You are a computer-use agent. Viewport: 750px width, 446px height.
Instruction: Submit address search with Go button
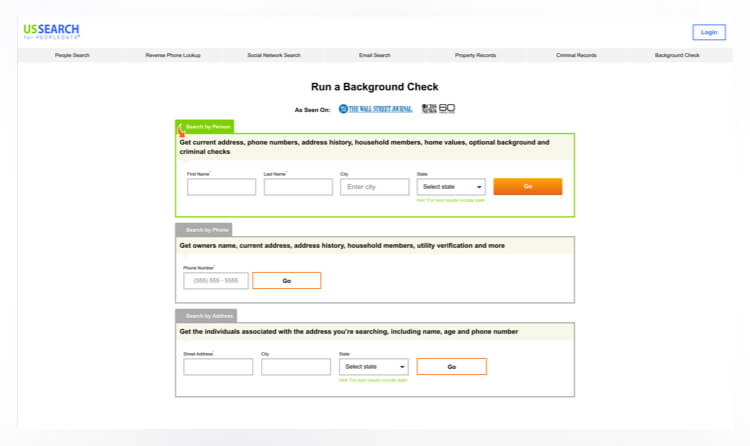[x=451, y=367]
